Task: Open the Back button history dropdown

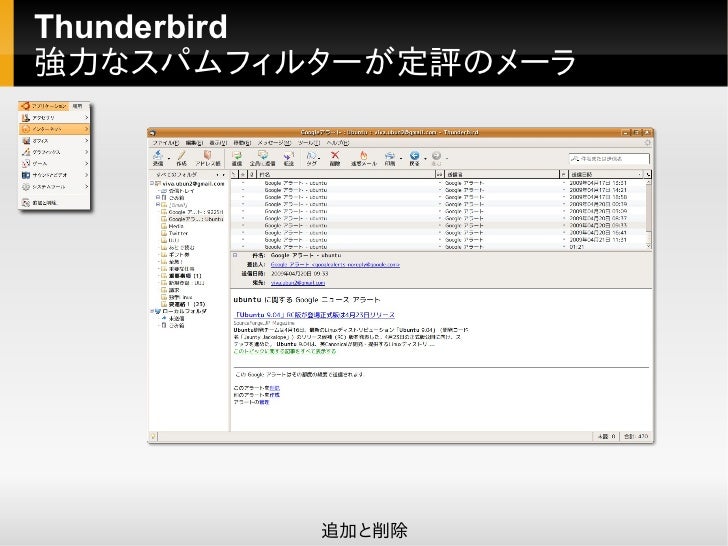Action: pos(425,158)
